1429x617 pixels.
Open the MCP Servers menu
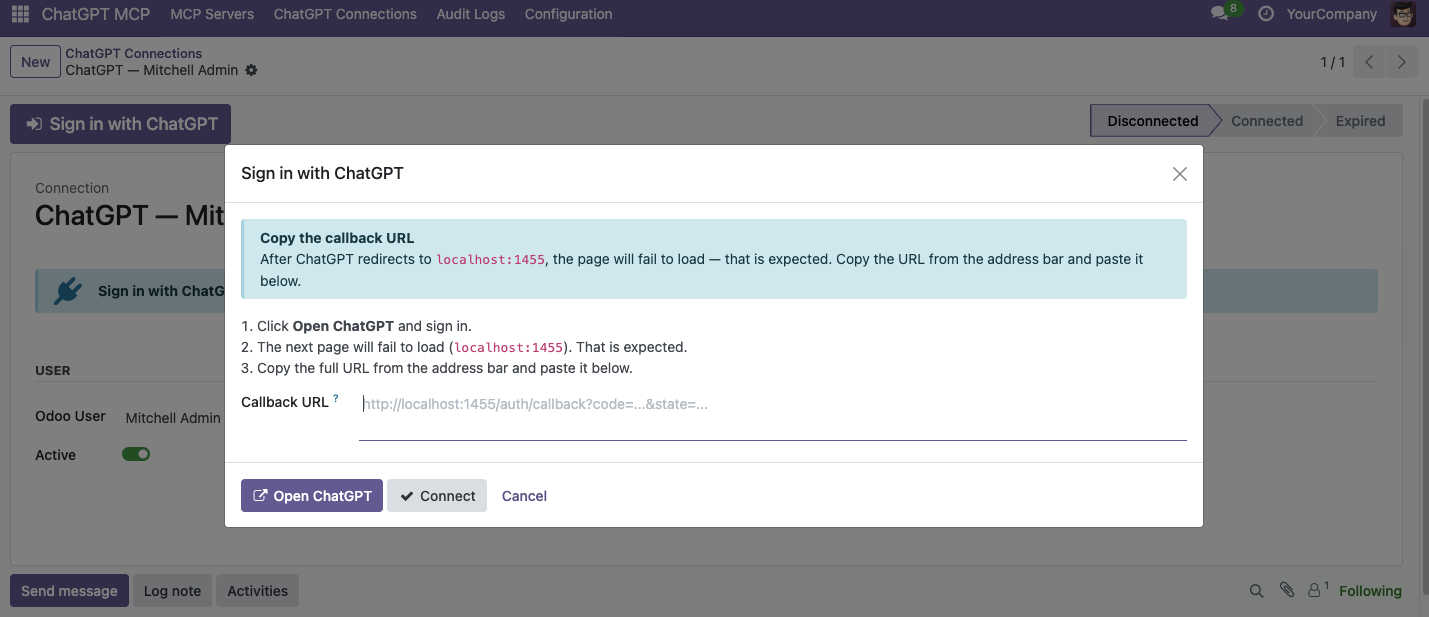[x=212, y=14]
